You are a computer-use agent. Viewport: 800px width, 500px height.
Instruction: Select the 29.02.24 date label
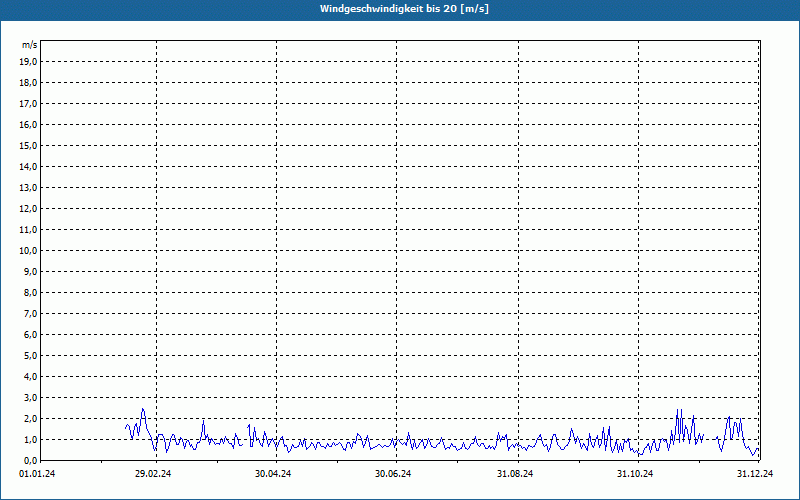153,474
